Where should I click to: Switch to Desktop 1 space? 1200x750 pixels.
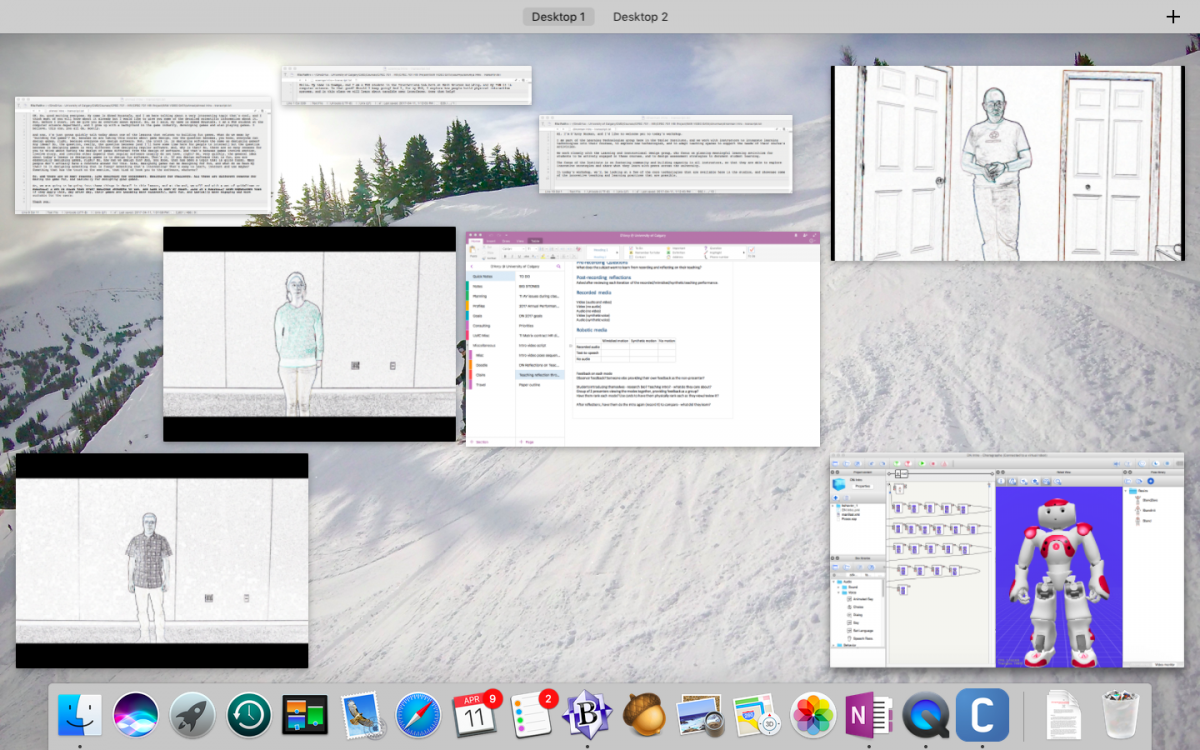558,17
